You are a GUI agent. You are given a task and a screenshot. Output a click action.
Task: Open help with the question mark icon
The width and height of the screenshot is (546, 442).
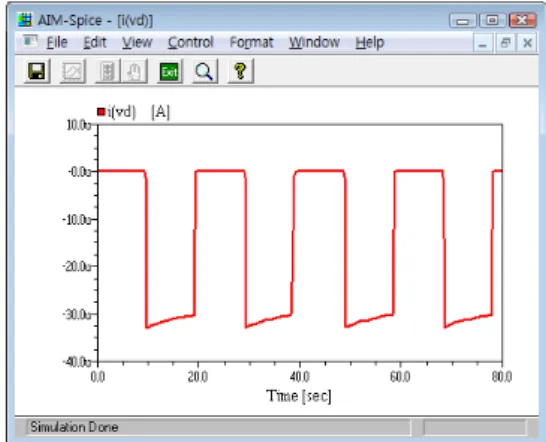[241, 71]
